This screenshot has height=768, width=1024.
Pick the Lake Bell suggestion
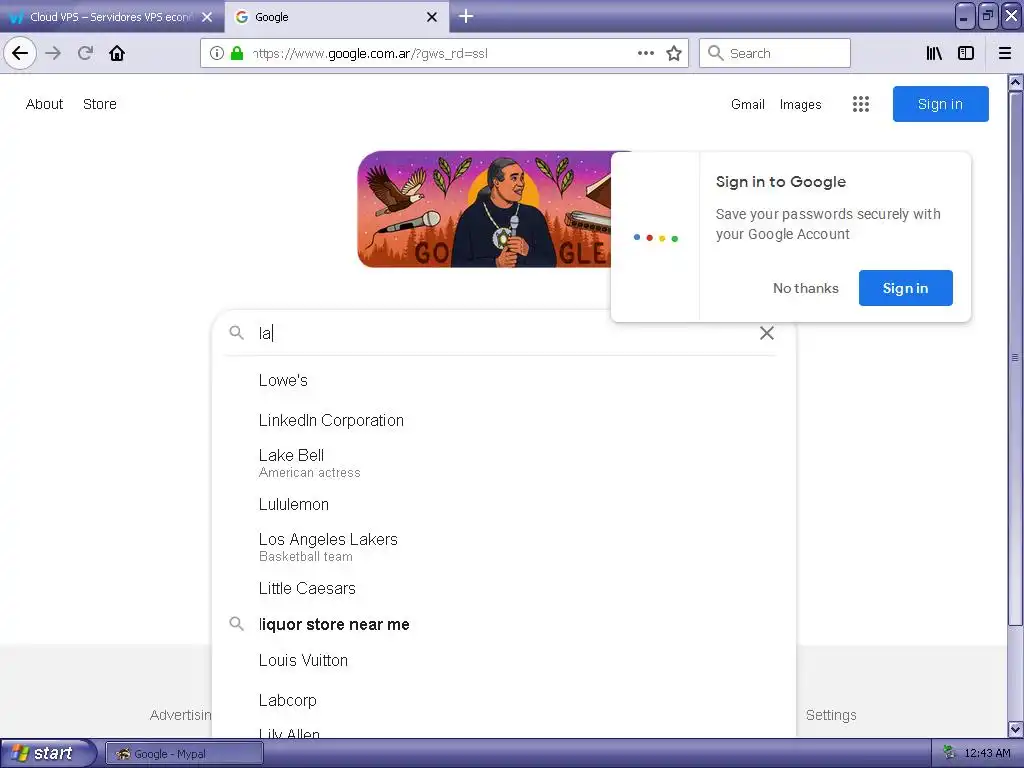pyautogui.click(x=504, y=462)
